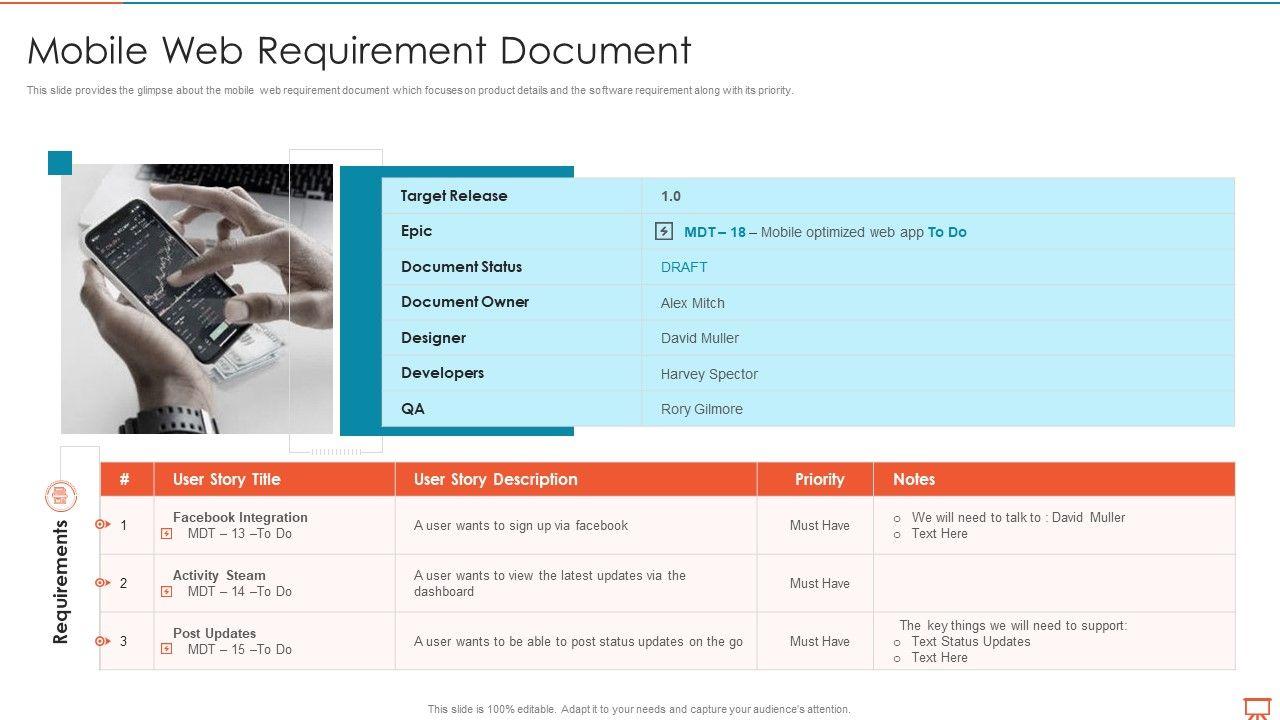Click the orange bullet marker for row 2
Screen dimensions: 1280x720
point(101,583)
